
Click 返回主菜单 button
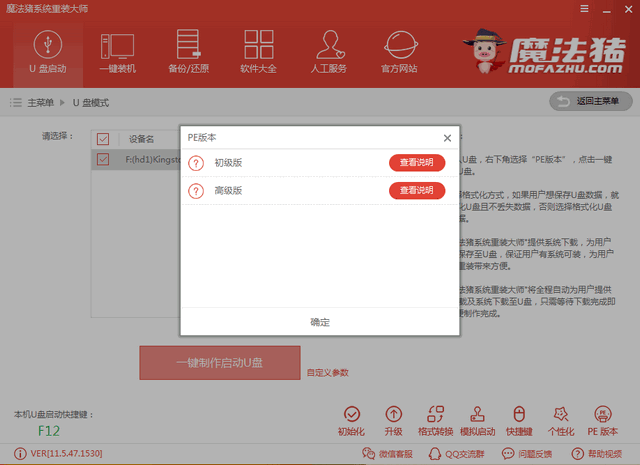[x=591, y=101]
